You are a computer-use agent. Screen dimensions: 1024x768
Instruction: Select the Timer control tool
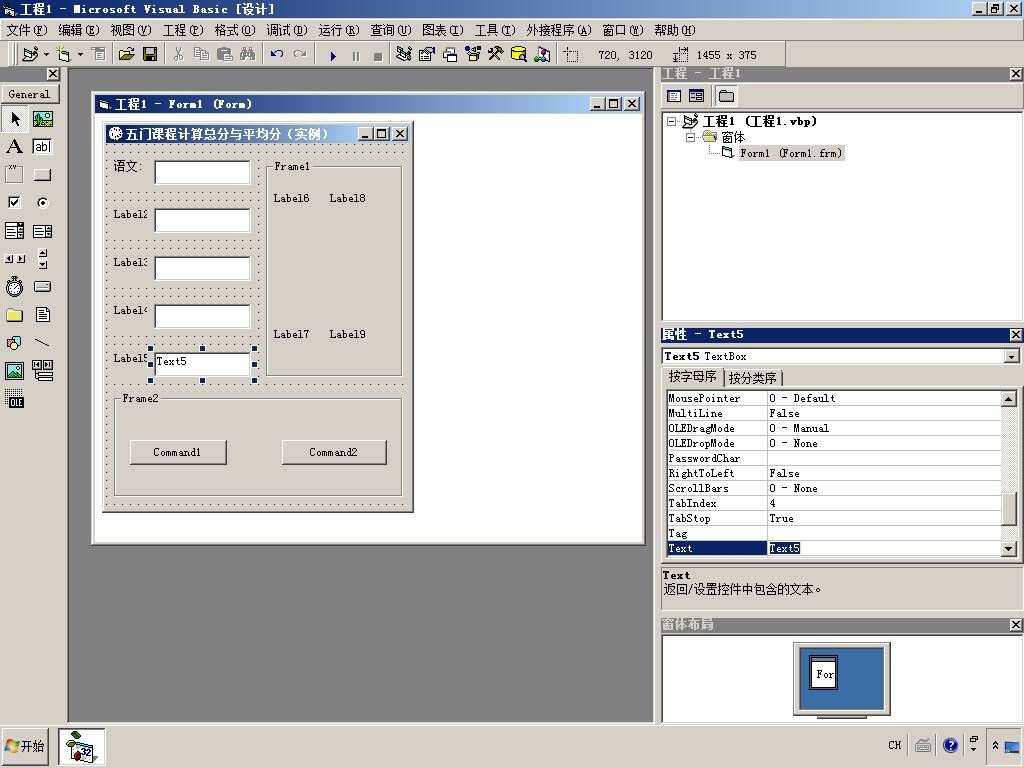(14, 287)
